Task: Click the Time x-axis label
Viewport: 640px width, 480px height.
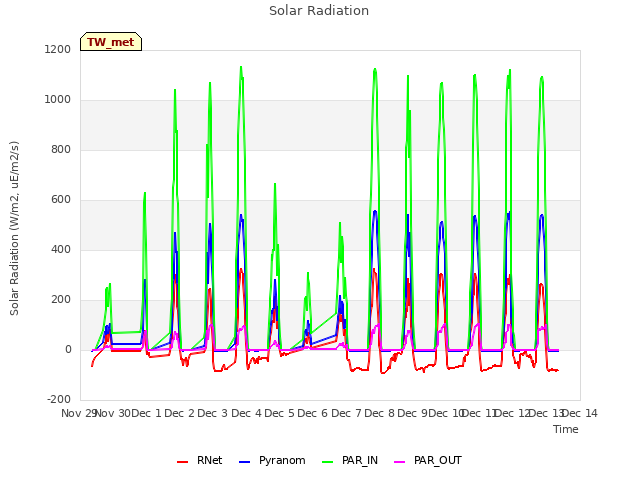Action: (566, 429)
